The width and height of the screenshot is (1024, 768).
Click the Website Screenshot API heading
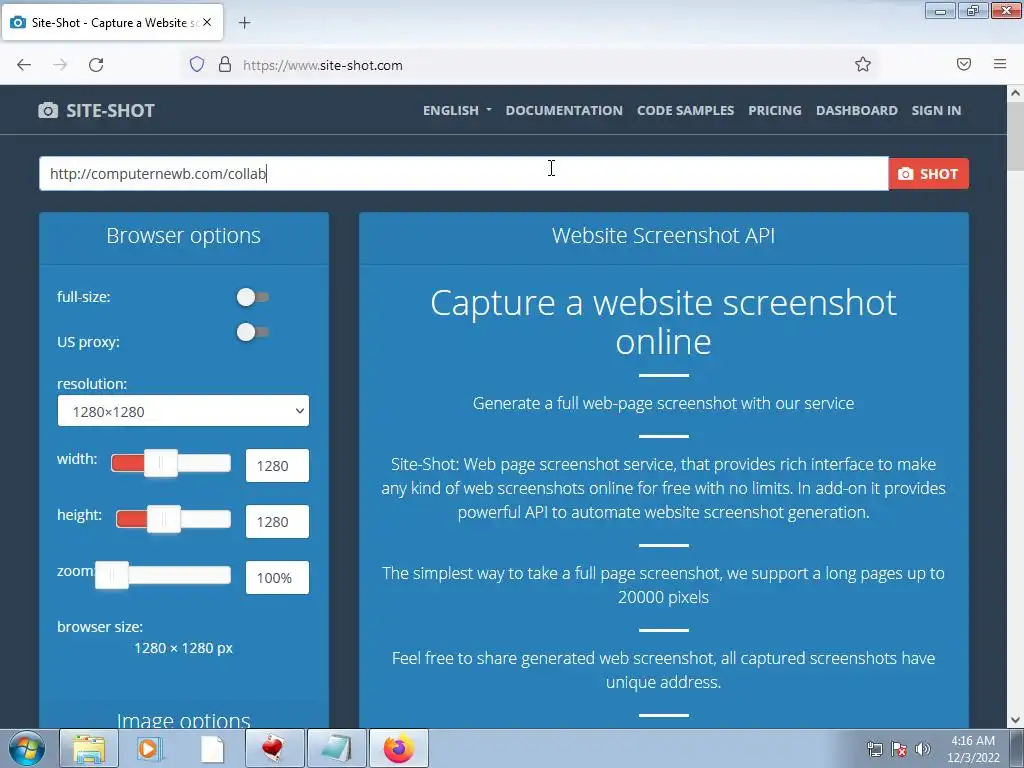coord(664,235)
